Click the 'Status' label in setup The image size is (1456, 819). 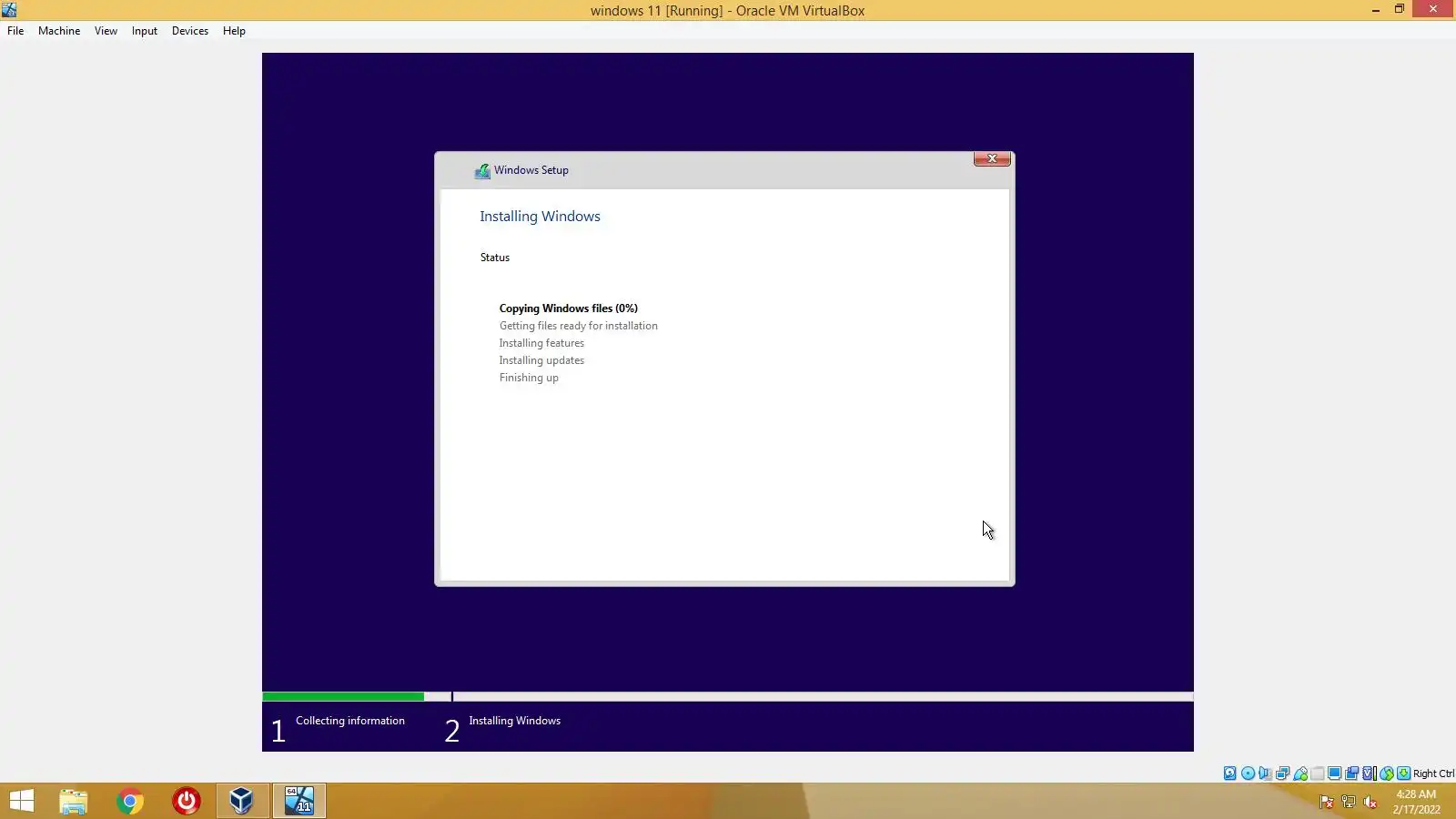495,258
